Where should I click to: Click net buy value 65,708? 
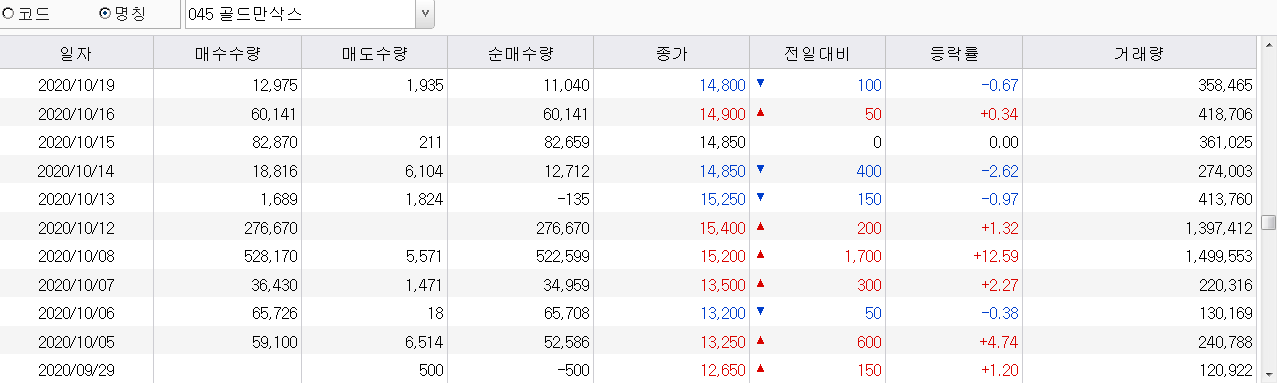(x=567, y=313)
